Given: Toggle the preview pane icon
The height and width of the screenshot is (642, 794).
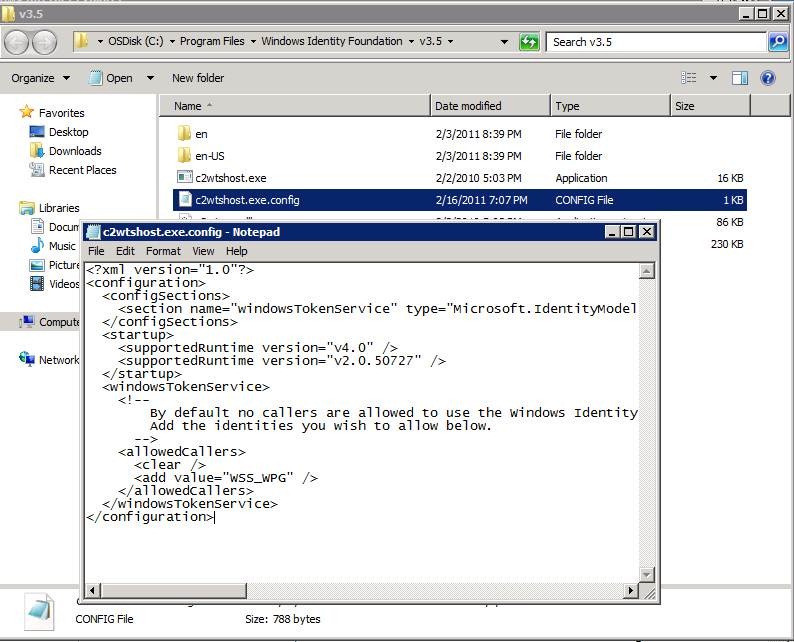Looking at the screenshot, I should coord(740,78).
